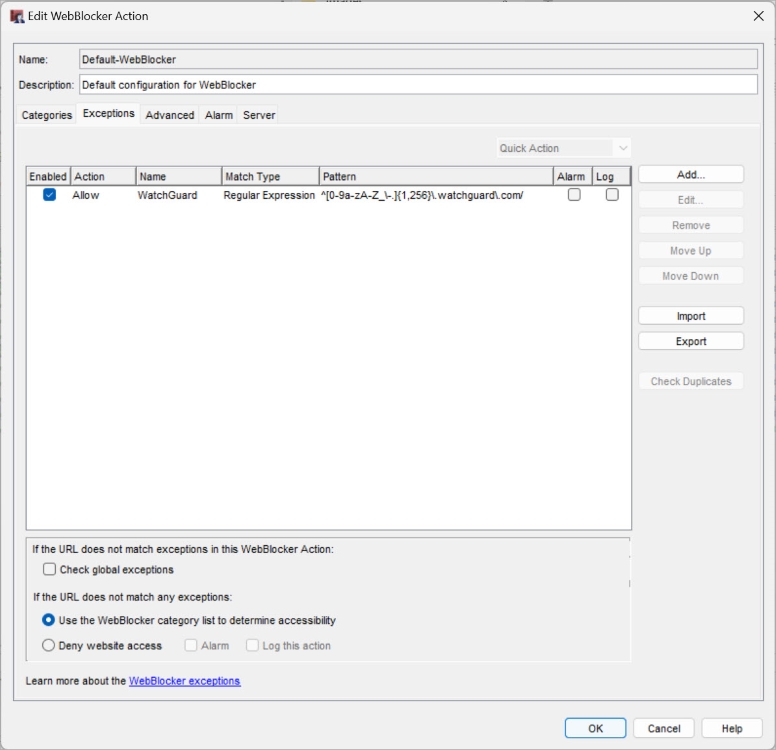Open the WebBlocker exceptions help link

click(185, 681)
